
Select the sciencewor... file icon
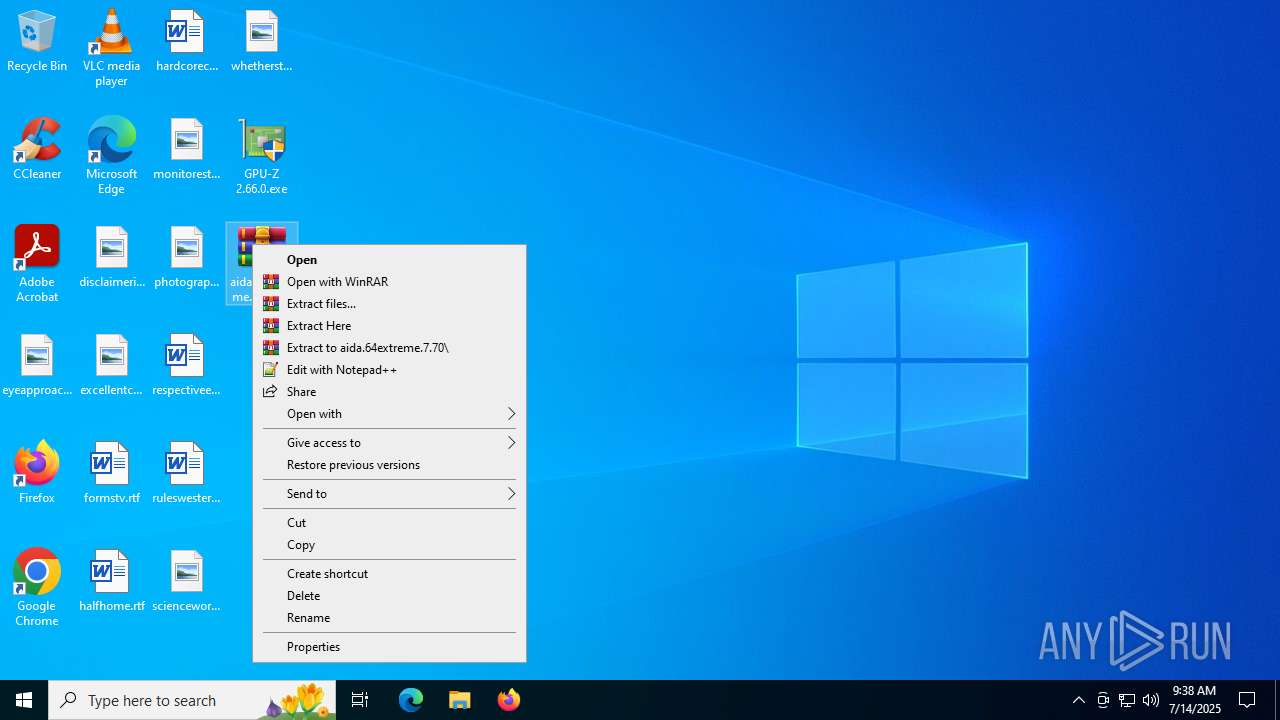(x=186, y=582)
